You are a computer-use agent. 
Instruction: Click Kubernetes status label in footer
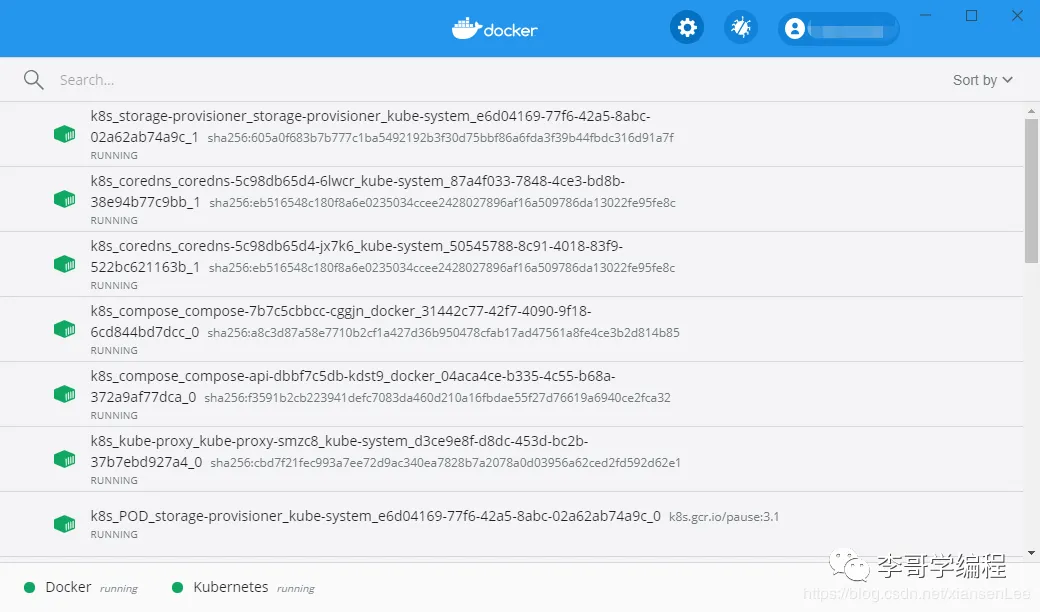click(231, 587)
